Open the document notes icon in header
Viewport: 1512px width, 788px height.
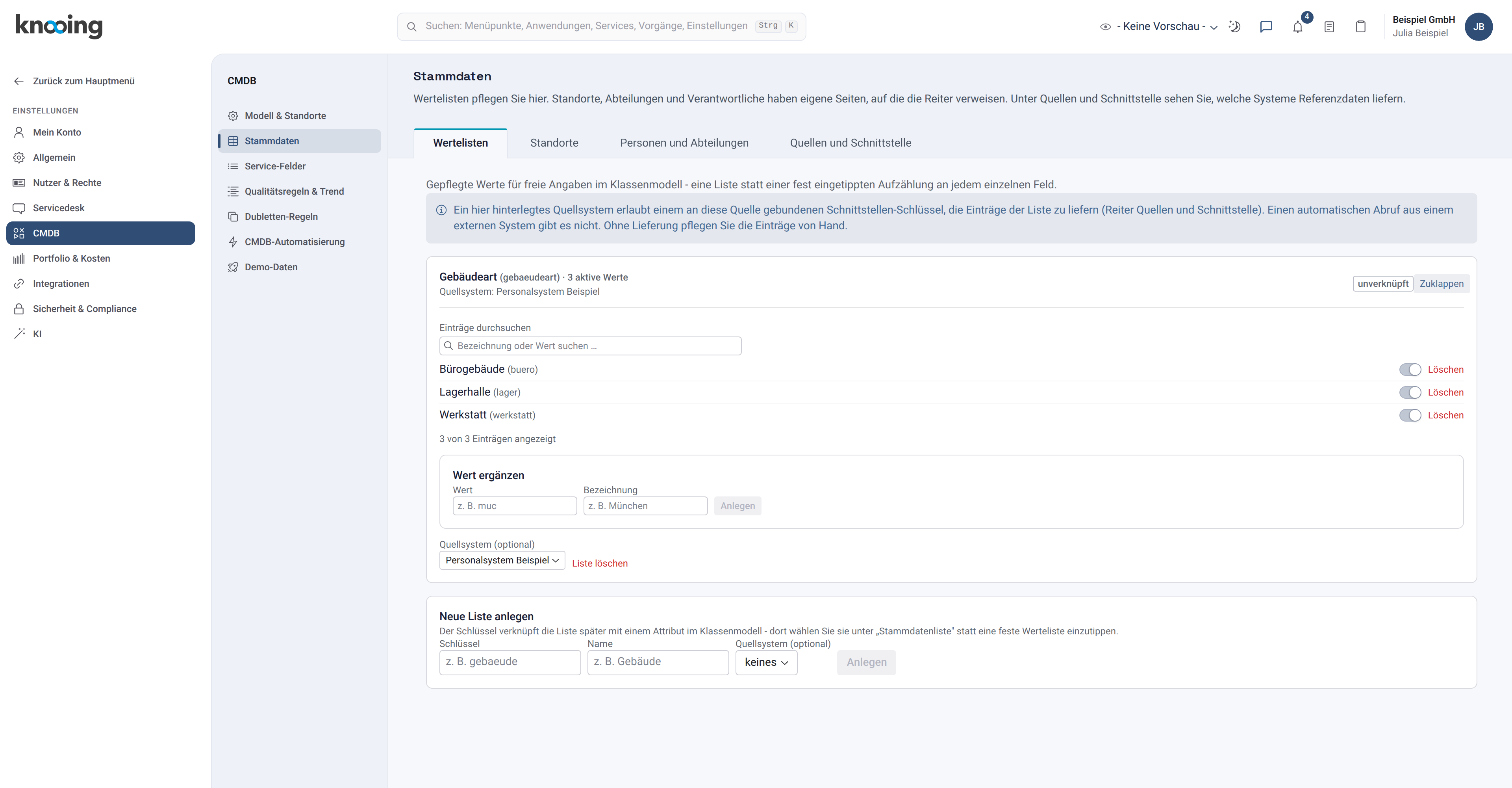click(x=1329, y=26)
